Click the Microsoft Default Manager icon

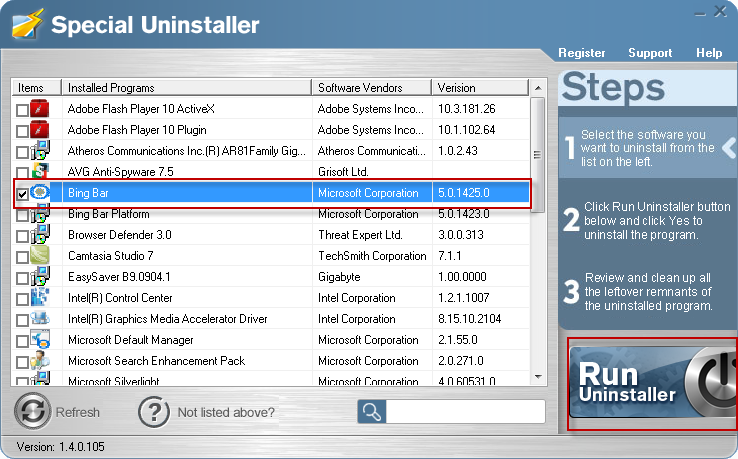coord(40,339)
